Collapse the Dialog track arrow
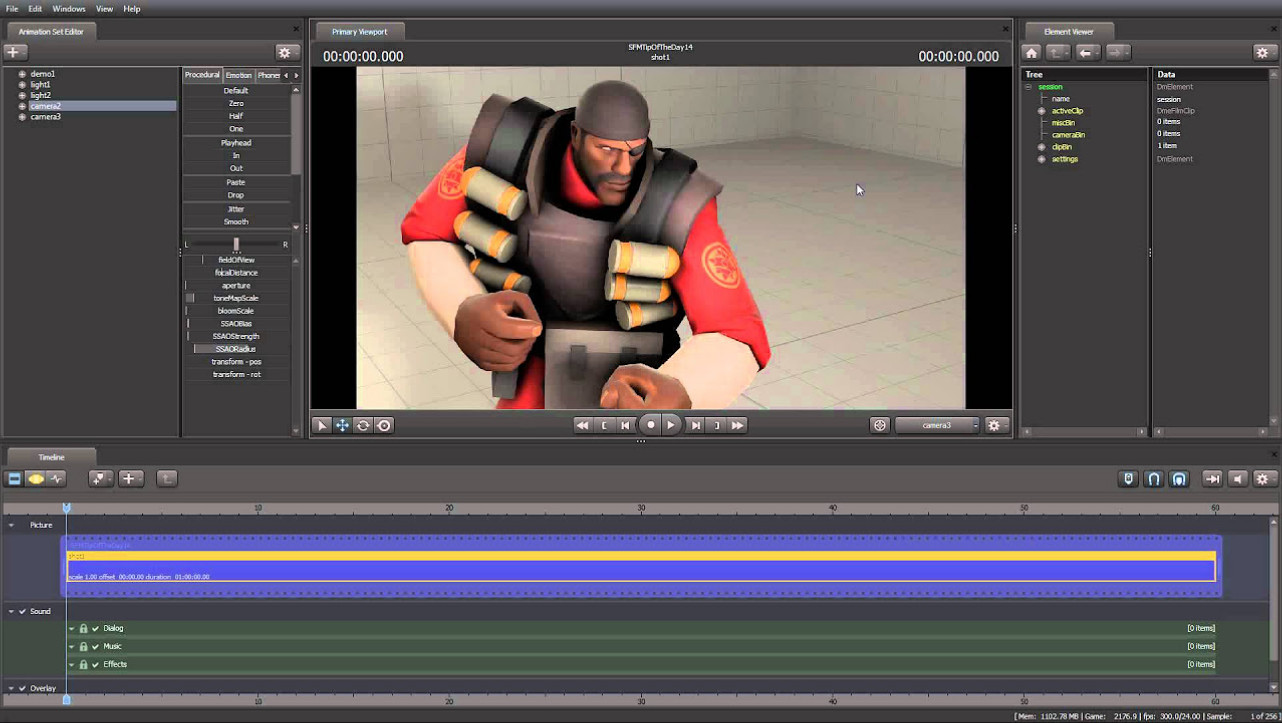Viewport: 1282px width, 723px height. [x=72, y=629]
